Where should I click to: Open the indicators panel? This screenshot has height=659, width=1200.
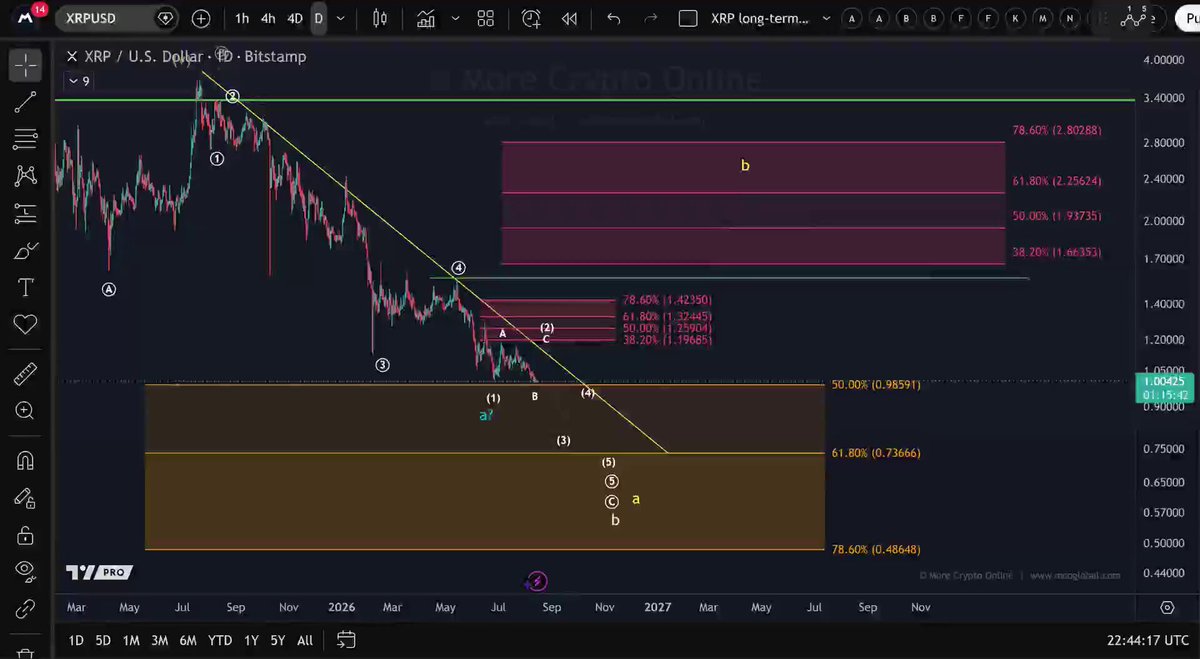tap(427, 18)
